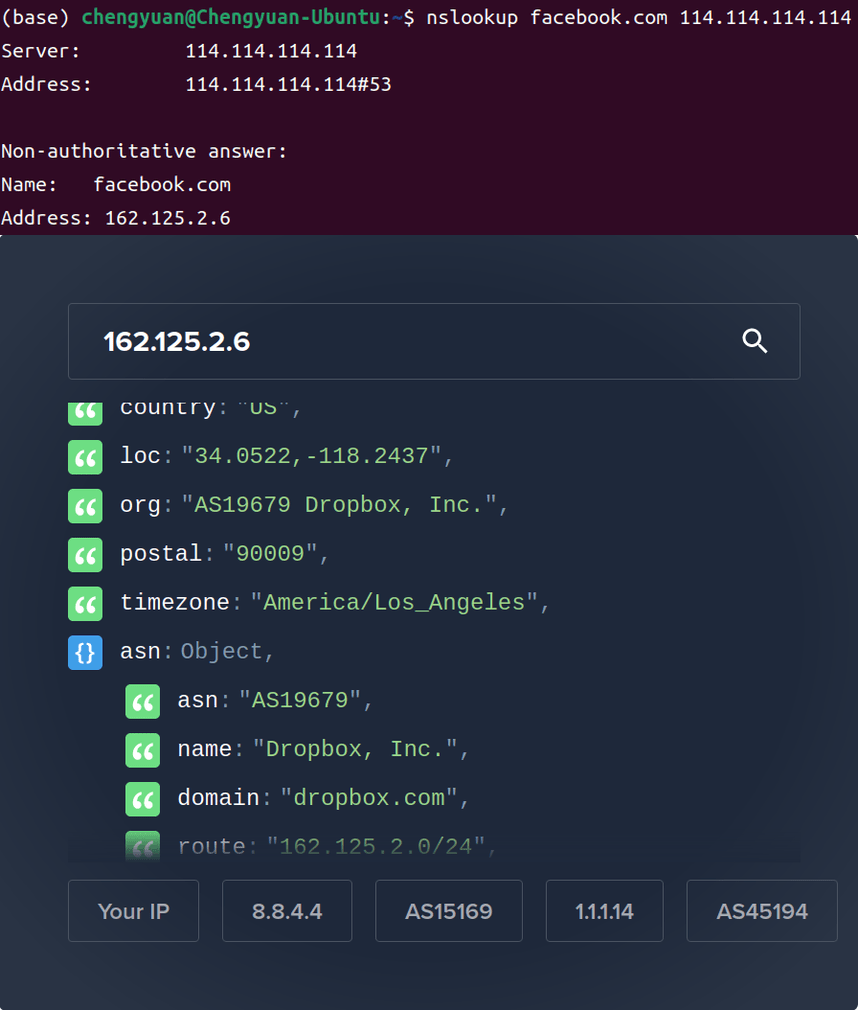Image resolution: width=858 pixels, height=1010 pixels.
Task: Click string icon beside the route field
Action: tap(142, 847)
